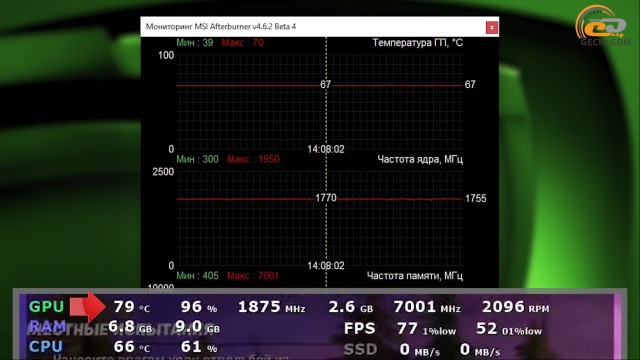Click 'Частота памяти, МГц' graph label
The image size is (640, 360).
[415, 276]
